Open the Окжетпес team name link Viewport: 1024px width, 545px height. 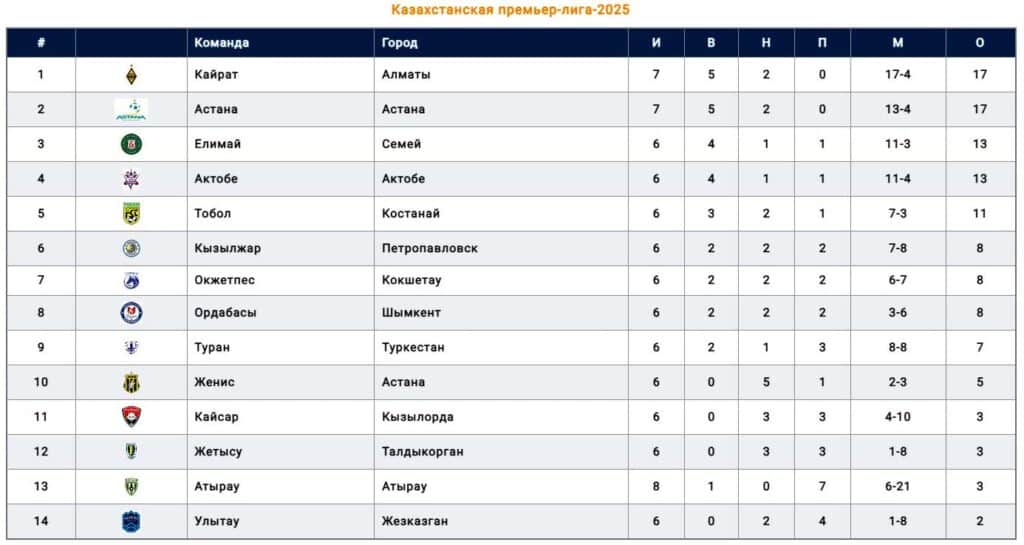click(x=225, y=280)
